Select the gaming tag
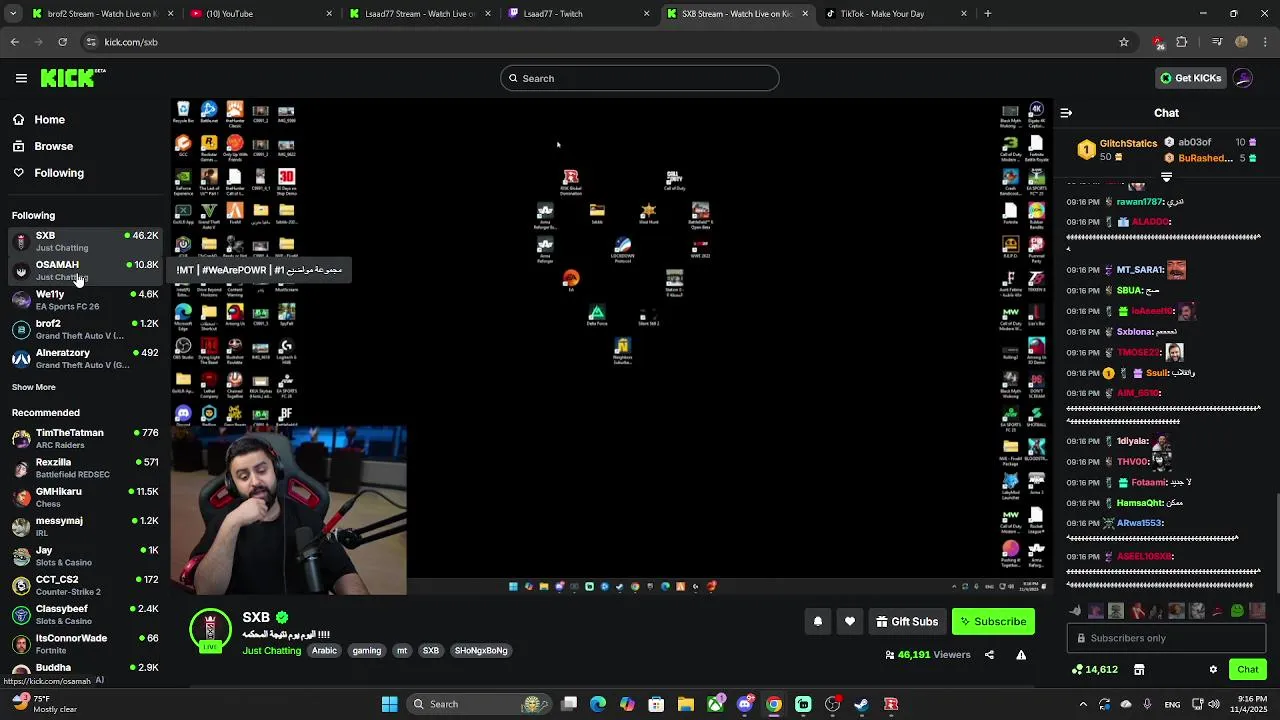 click(x=366, y=651)
